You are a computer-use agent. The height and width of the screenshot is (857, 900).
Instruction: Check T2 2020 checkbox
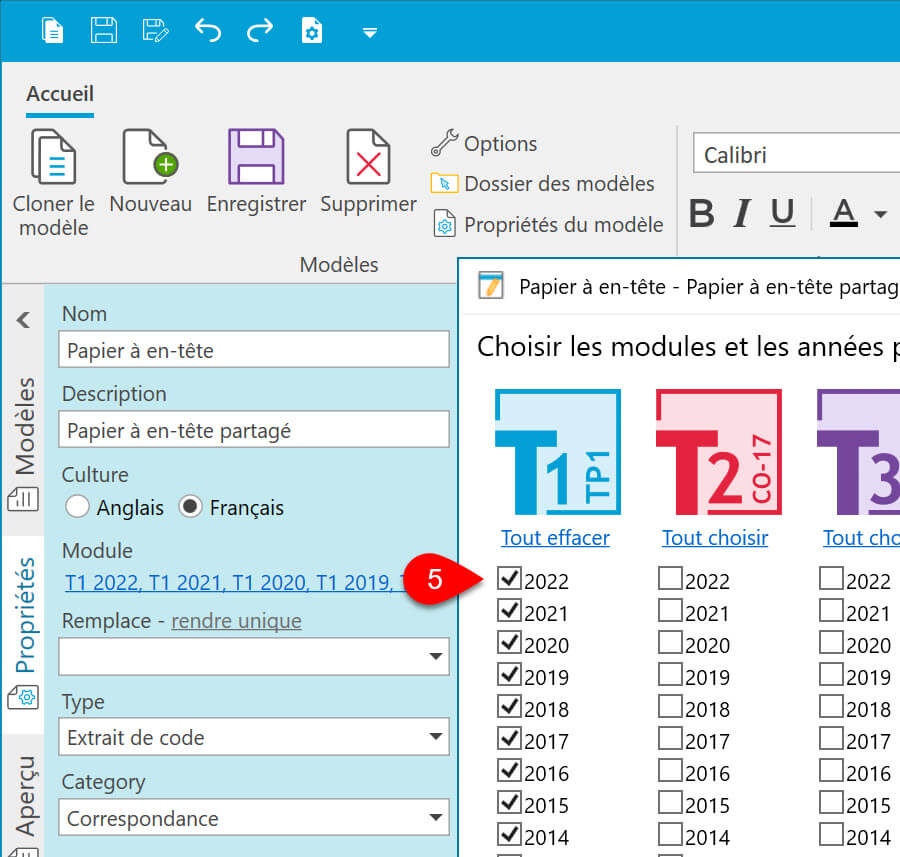pyautogui.click(x=670, y=642)
